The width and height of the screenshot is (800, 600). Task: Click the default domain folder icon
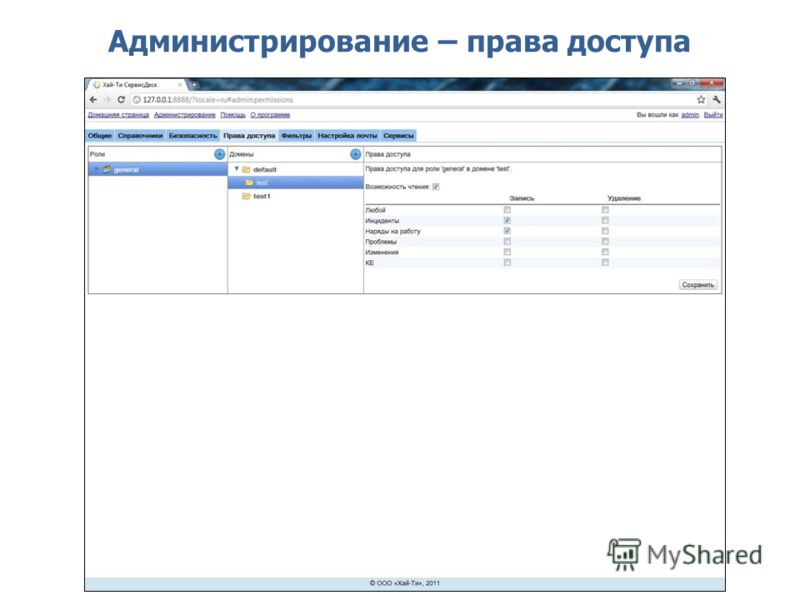[246, 169]
